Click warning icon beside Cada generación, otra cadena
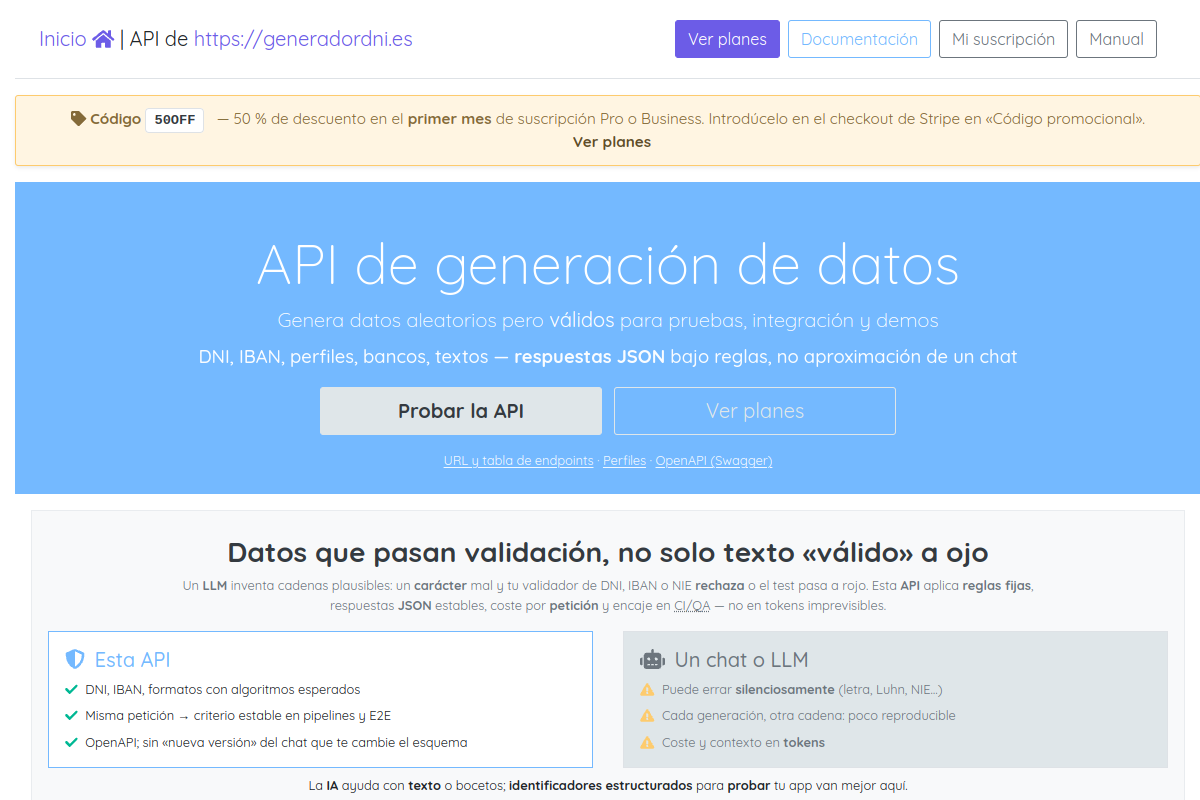Image resolution: width=1200 pixels, height=800 pixels. (x=647, y=716)
